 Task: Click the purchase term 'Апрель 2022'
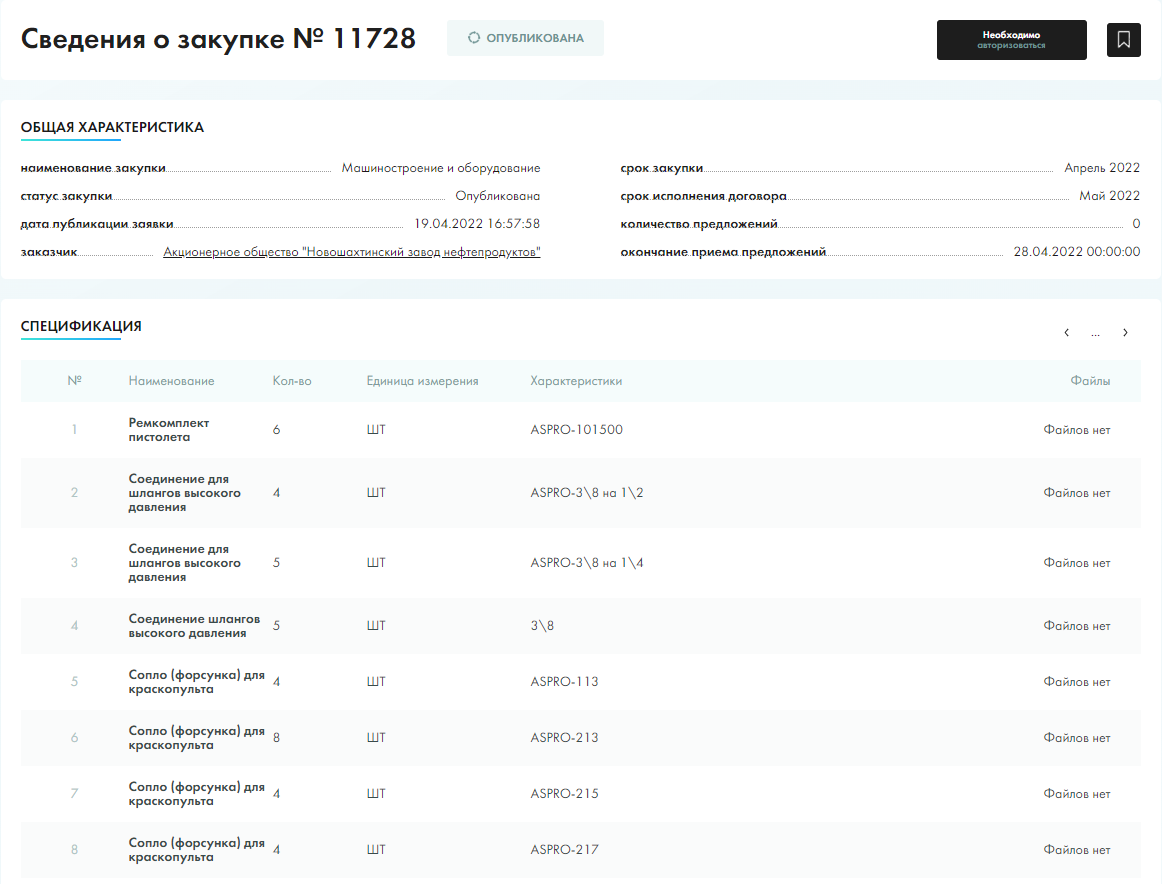pyautogui.click(x=1102, y=168)
